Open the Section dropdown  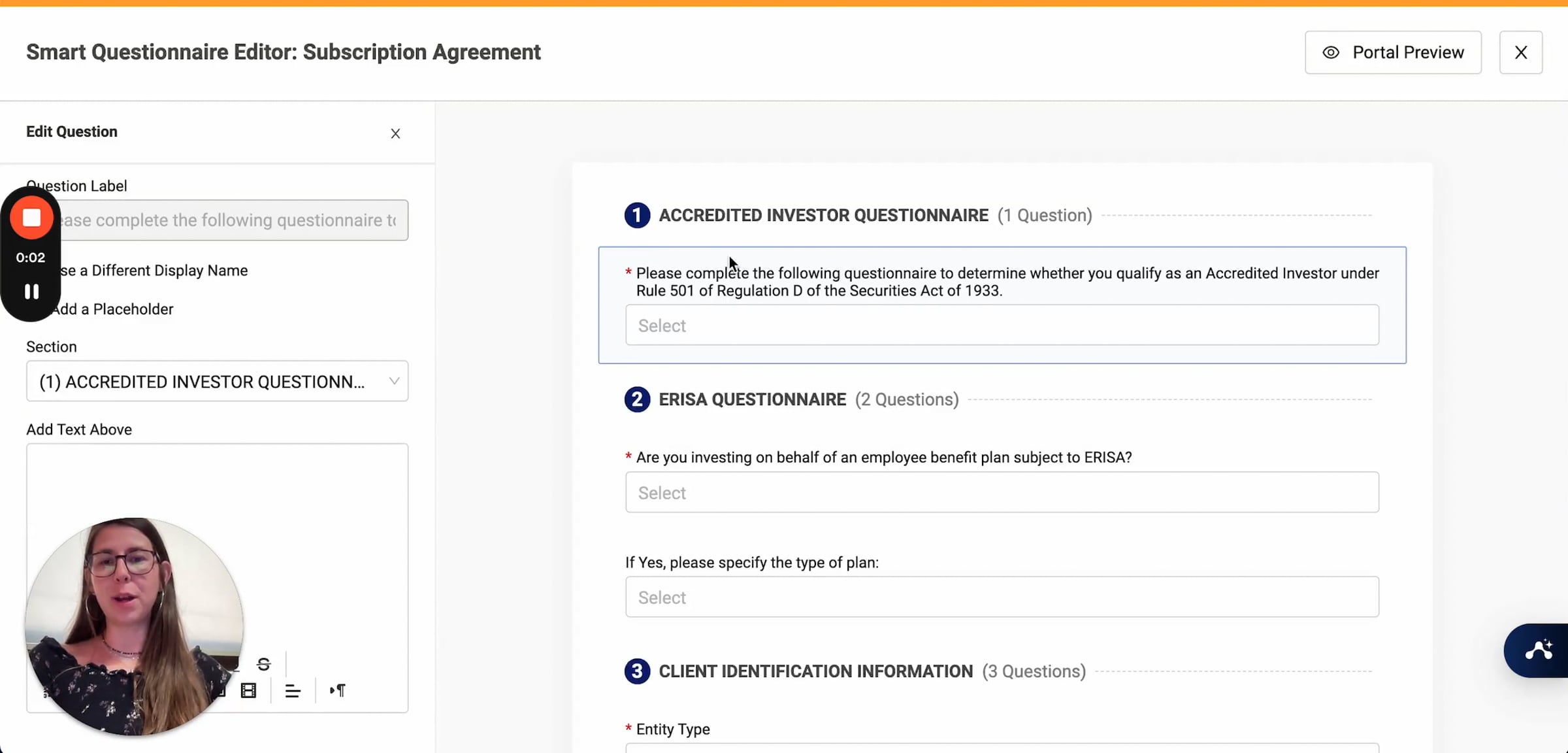coord(217,381)
